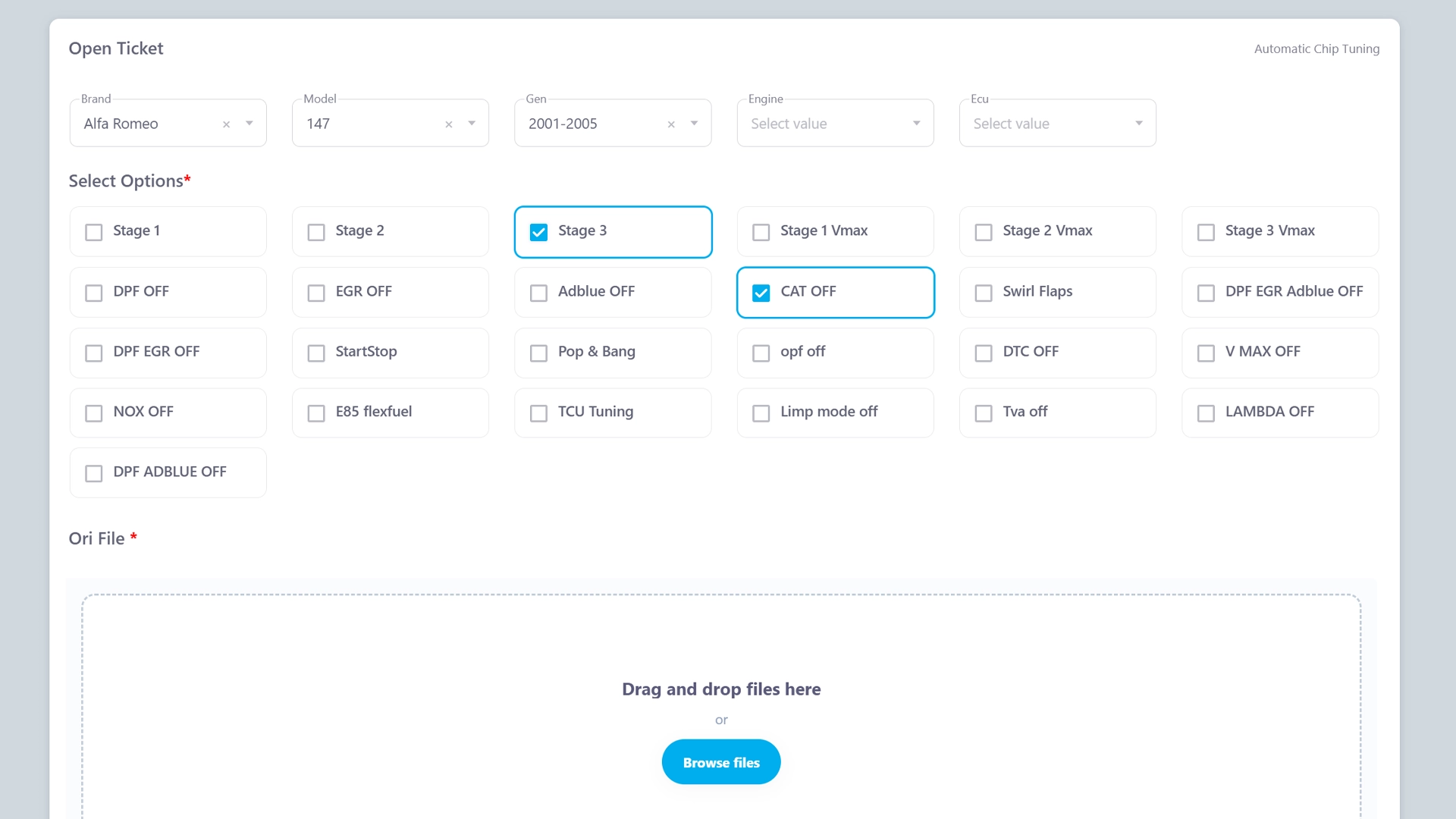Check the TCU Tuning box
The height and width of the screenshot is (819, 1456).
click(538, 413)
